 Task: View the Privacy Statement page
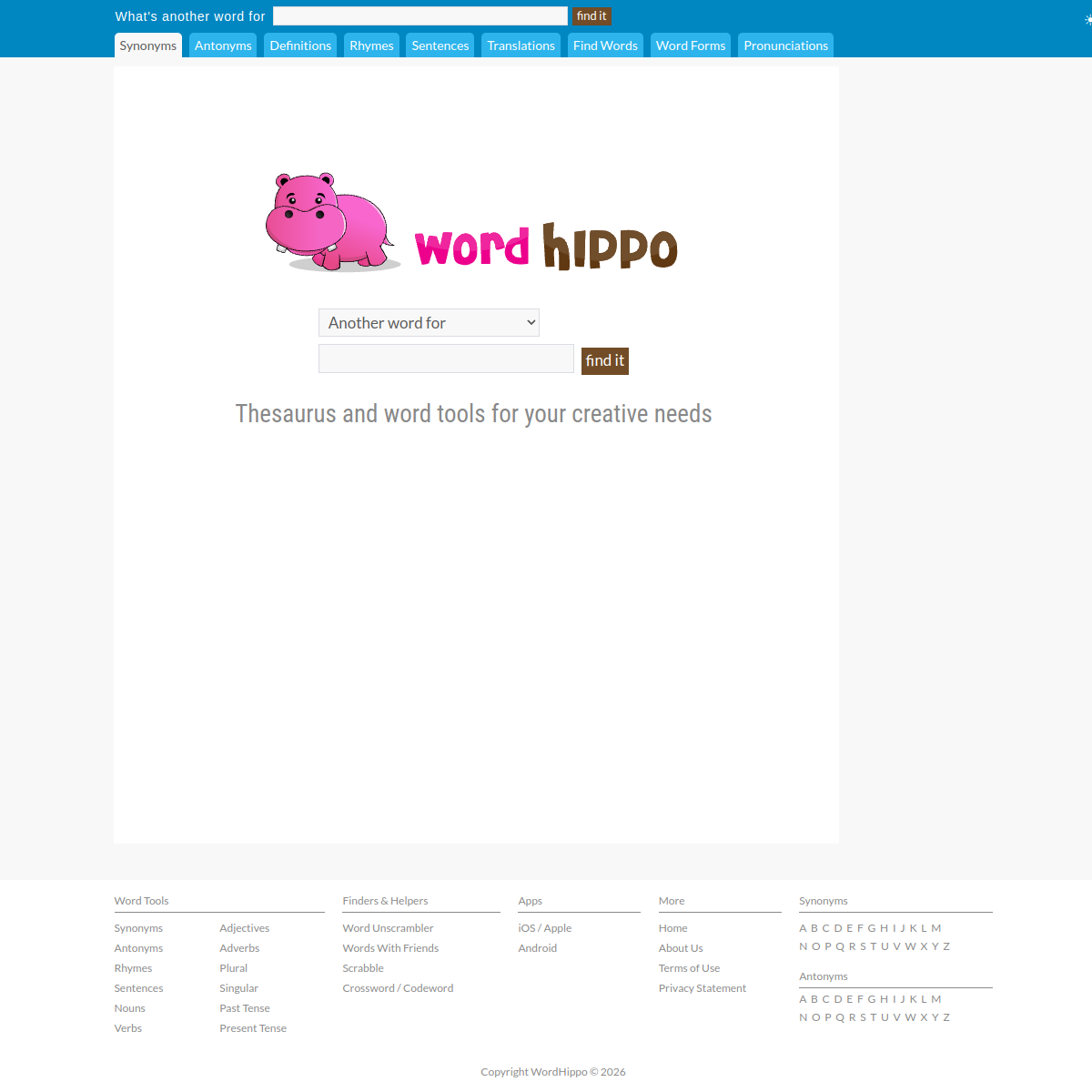tap(702, 987)
